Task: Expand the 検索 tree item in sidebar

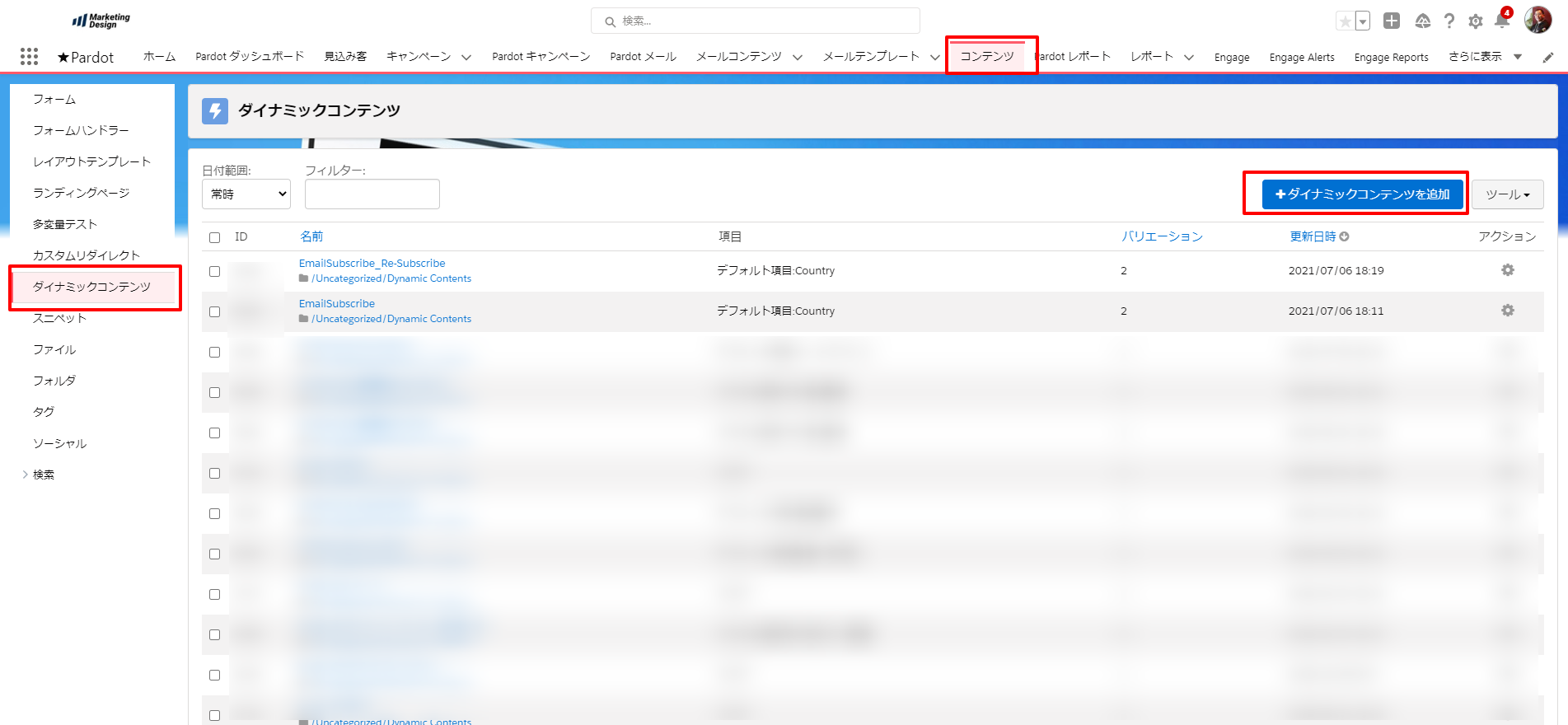Action: point(26,475)
